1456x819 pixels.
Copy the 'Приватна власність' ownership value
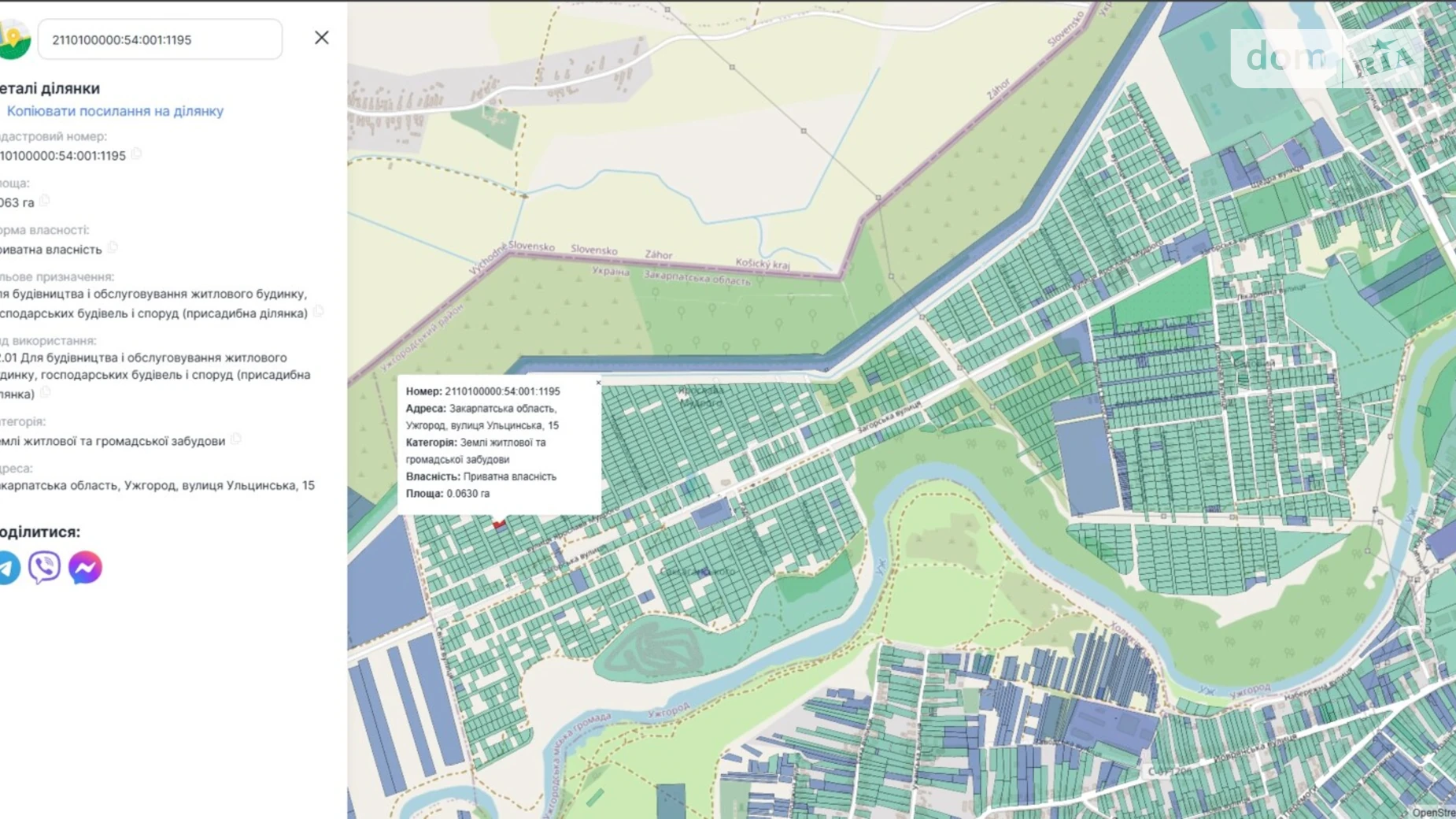[113, 248]
